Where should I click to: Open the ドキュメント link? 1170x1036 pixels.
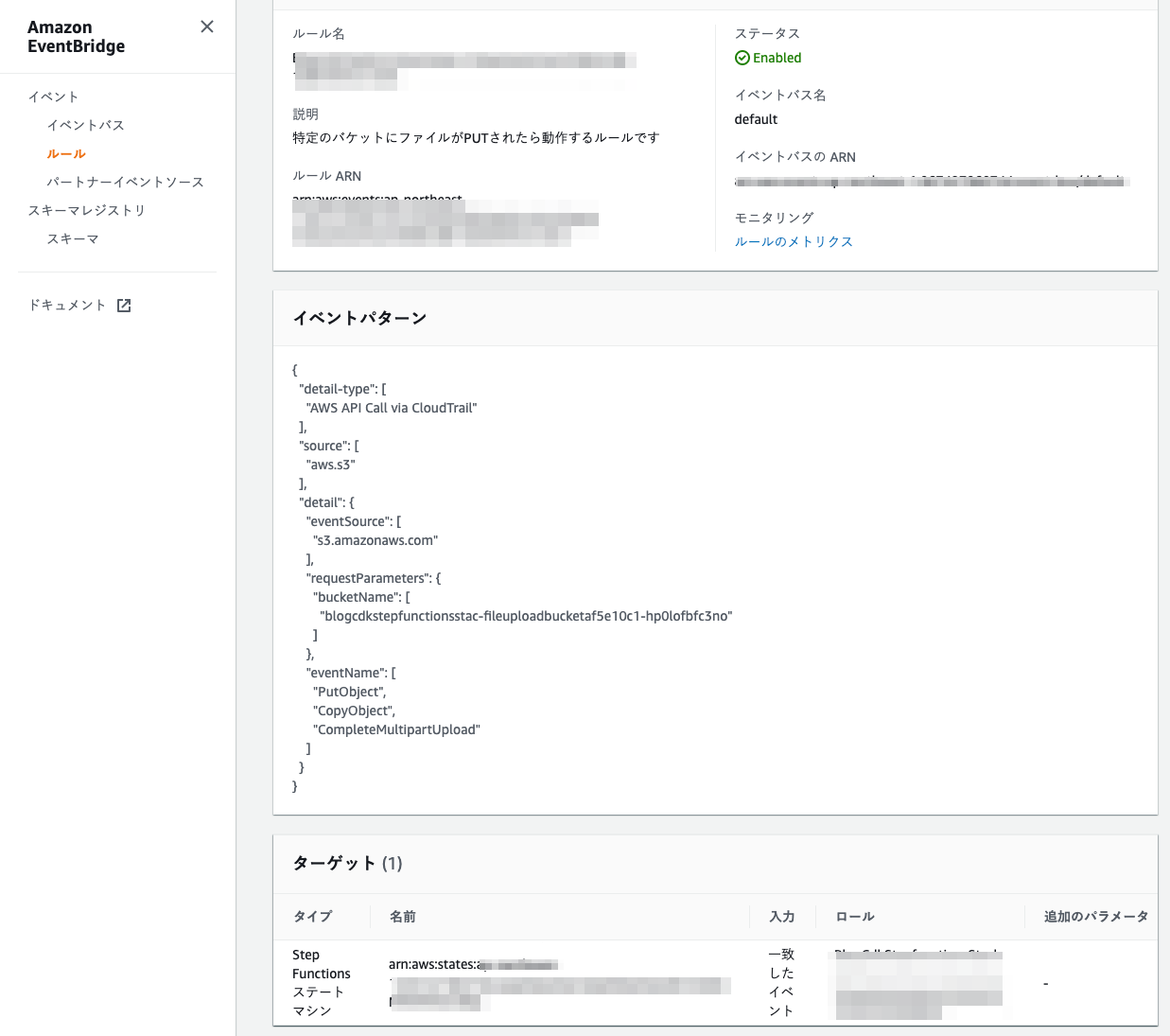(x=67, y=305)
